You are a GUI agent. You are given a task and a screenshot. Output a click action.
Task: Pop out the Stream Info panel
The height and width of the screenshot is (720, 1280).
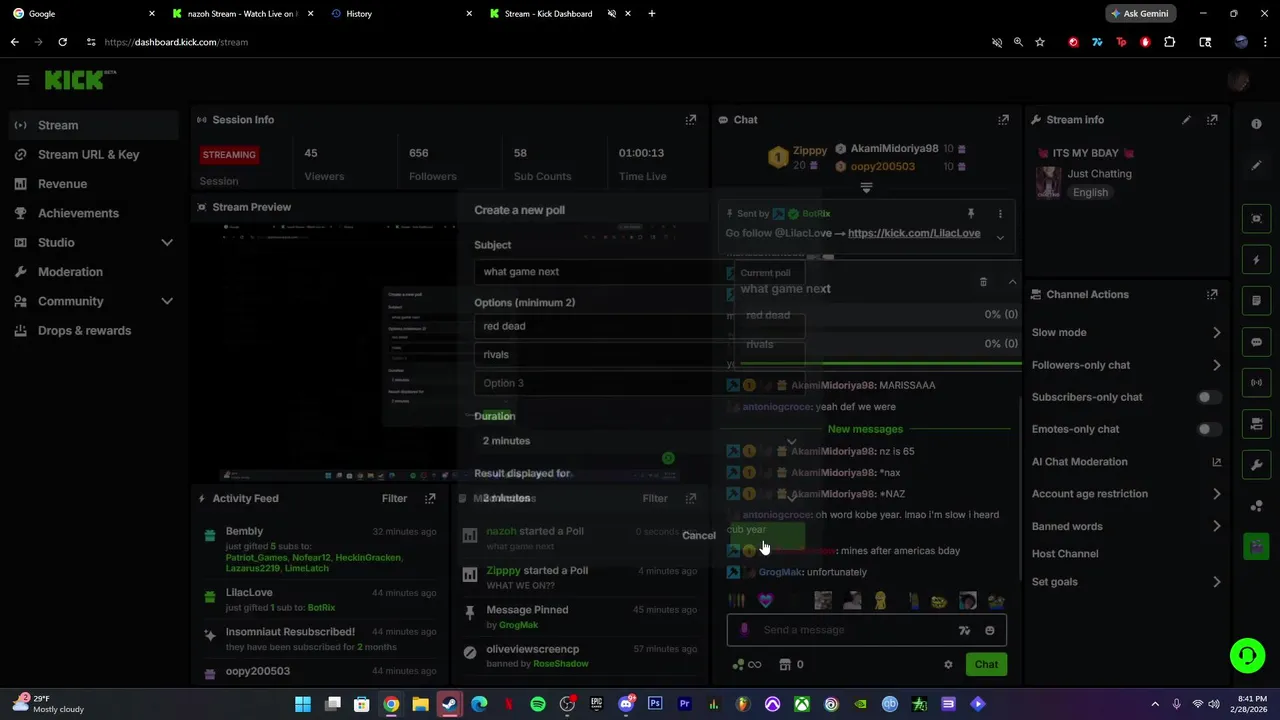point(1212,120)
